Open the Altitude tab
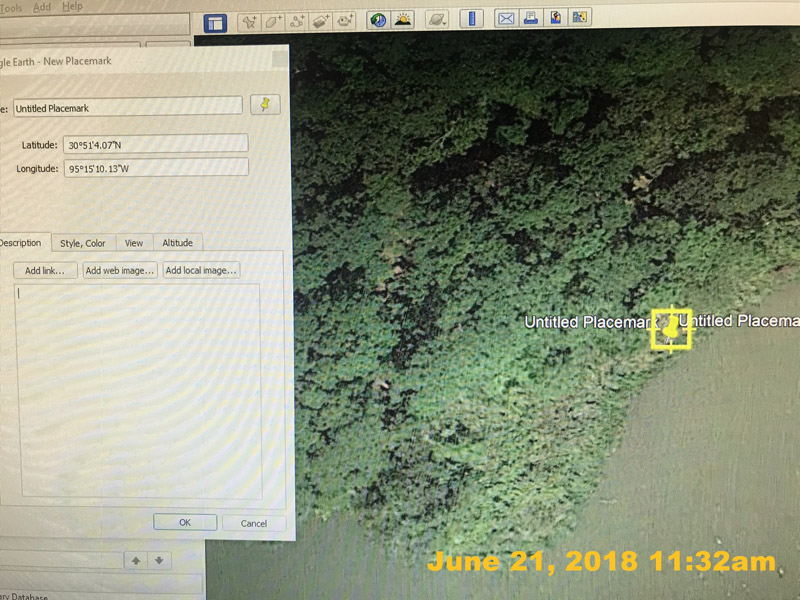This screenshot has height=600, width=800. (178, 243)
